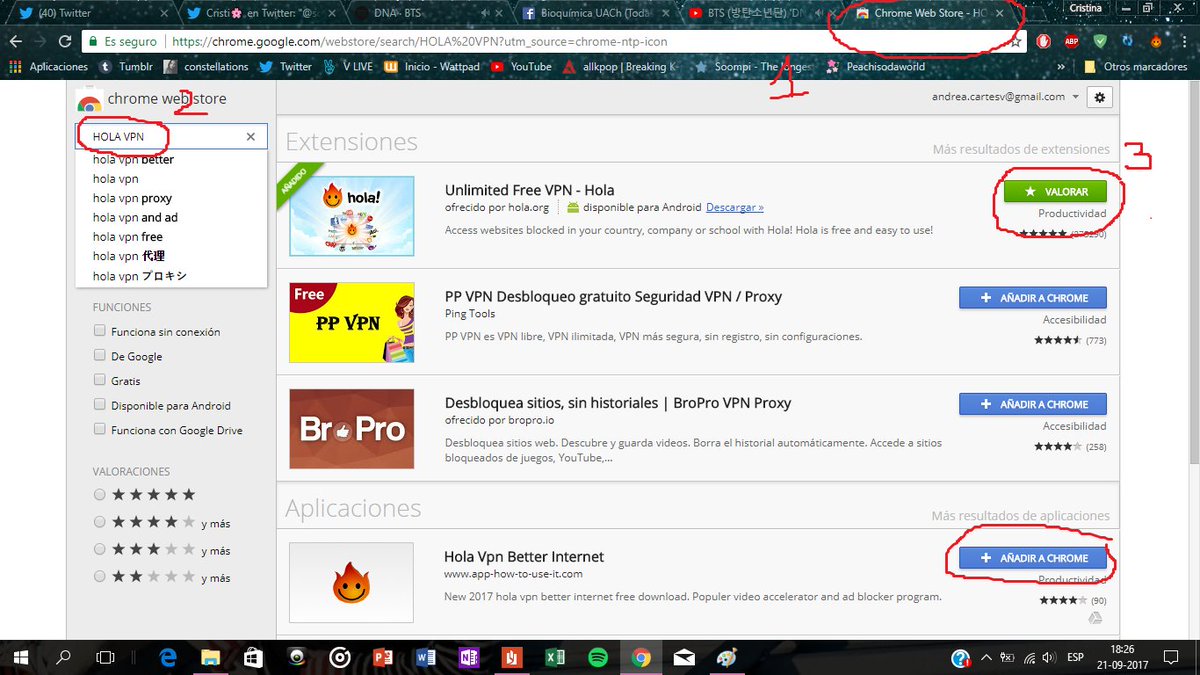The image size is (1200, 675).
Task: Clear the HOLA VPN search with the X
Action: pos(252,136)
